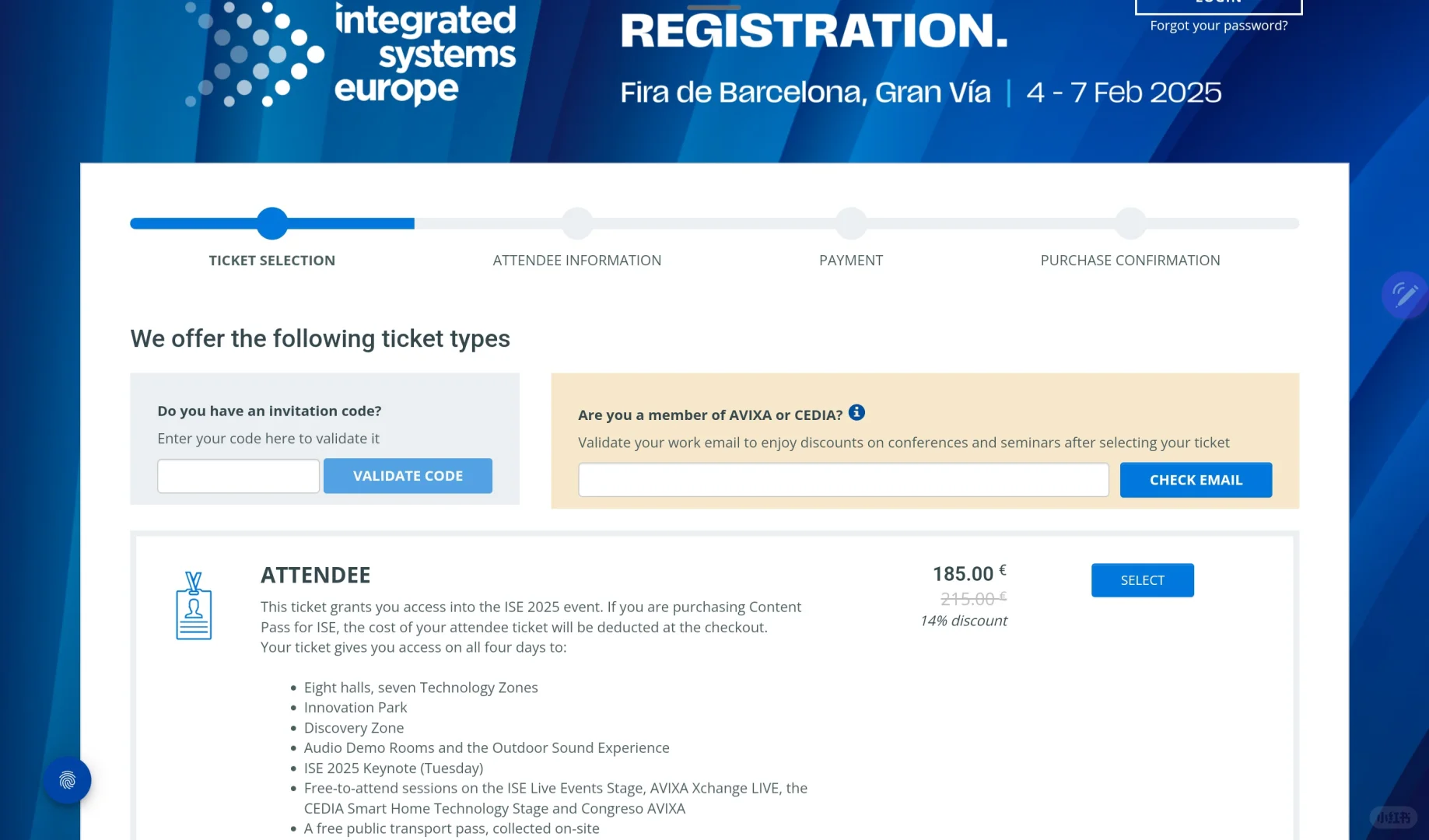This screenshot has width=1429, height=840.
Task: Click the '4 - 7 Feb 2025' date text
Action: tap(1124, 93)
